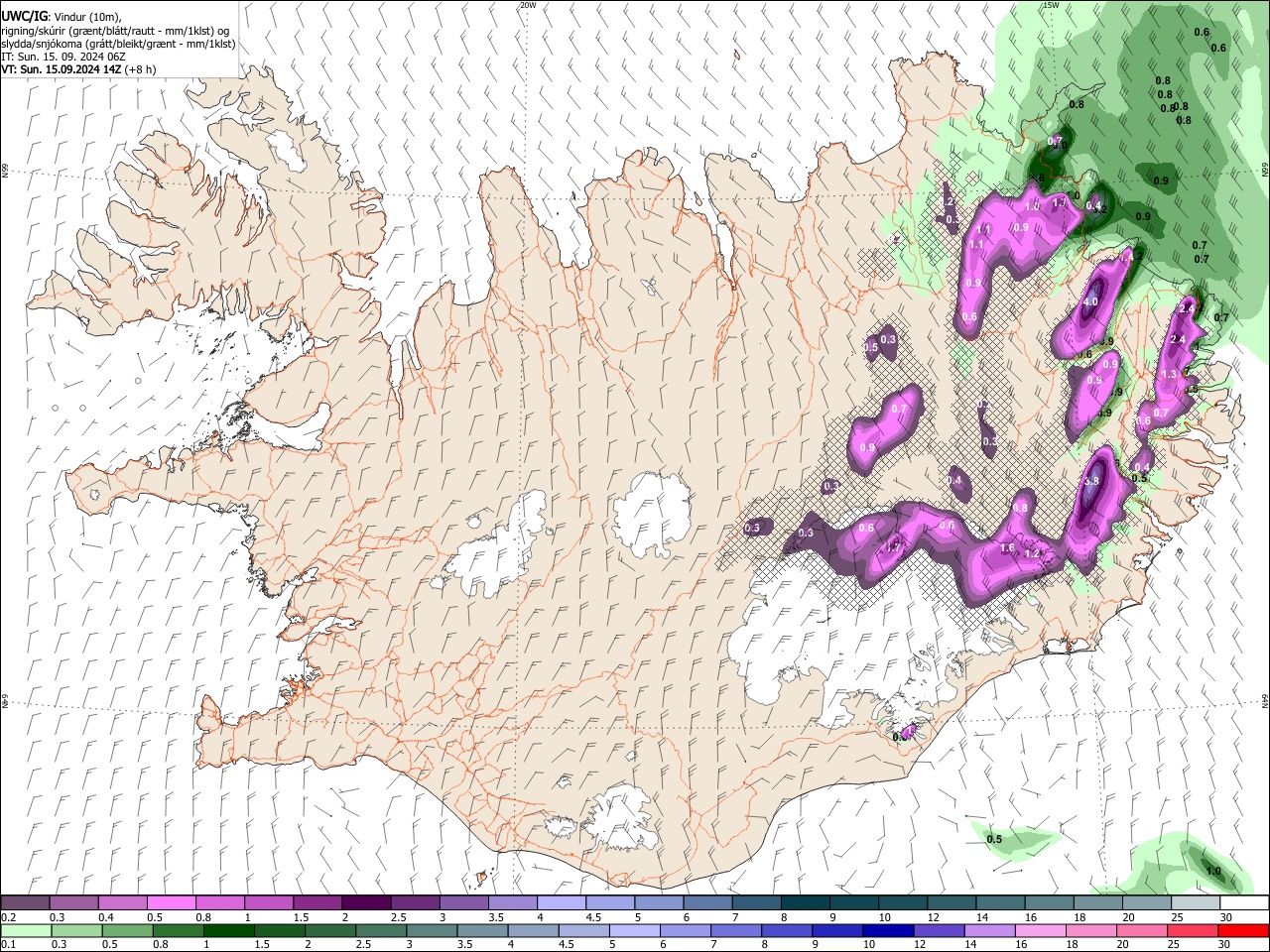The width and height of the screenshot is (1270, 952).
Task: Pick the bottom-row rain swatch starting at 0.3
Action: [x=77, y=930]
